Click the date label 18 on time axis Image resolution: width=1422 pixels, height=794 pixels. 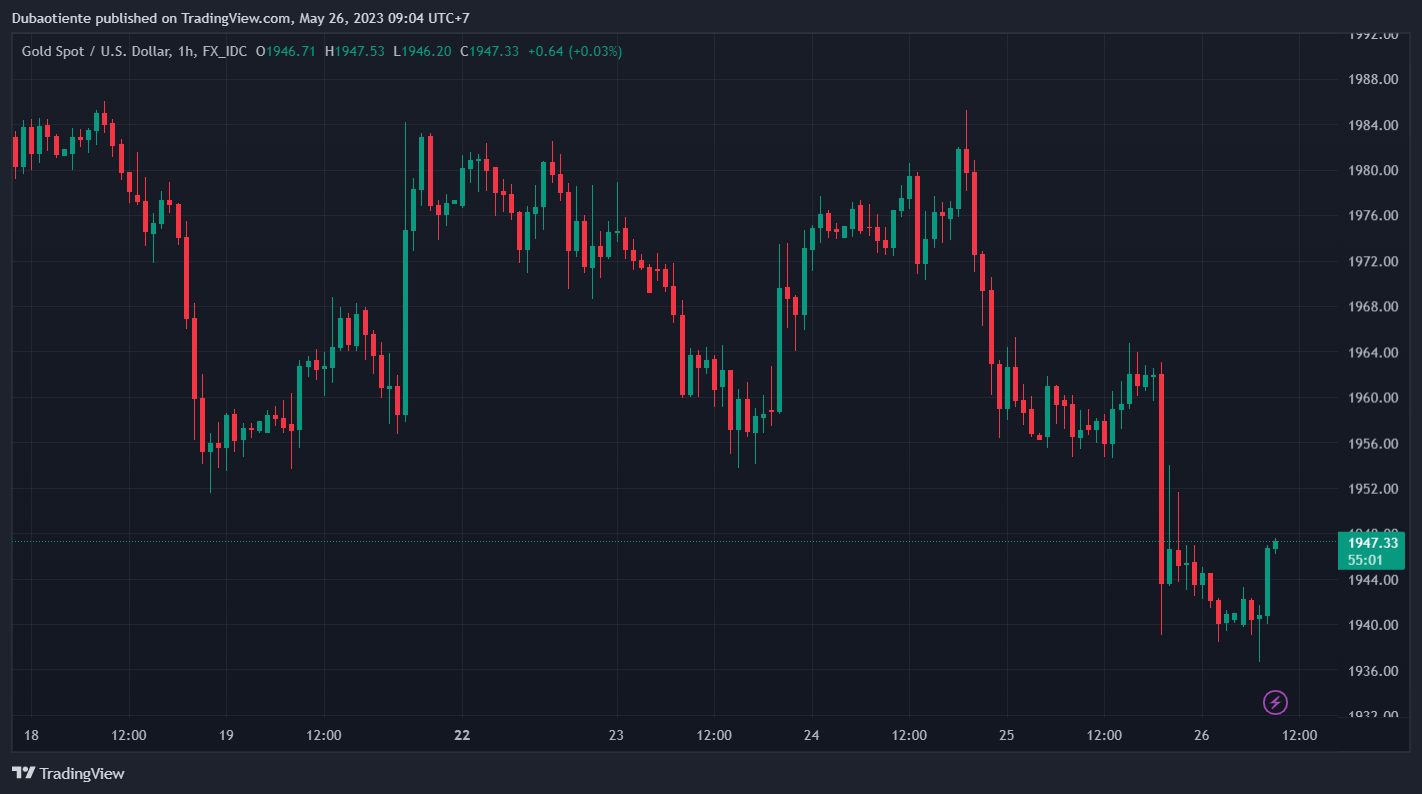coord(31,735)
